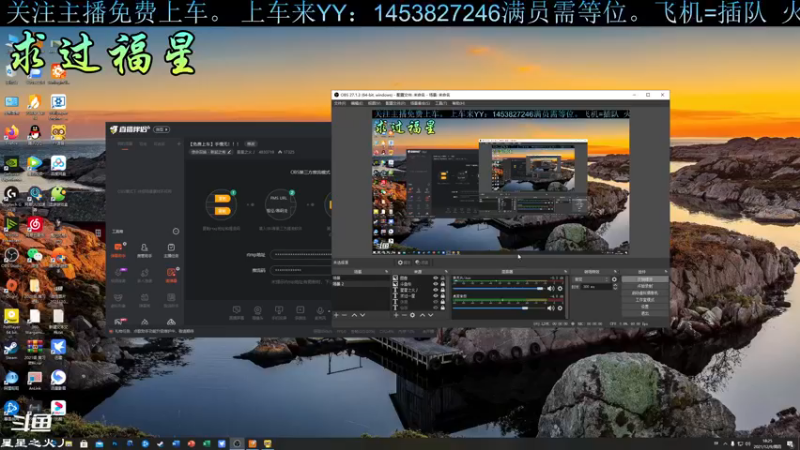Open streamer tasks tool in Douyu toolbox
The width and height of the screenshot is (800, 450).
click(x=171, y=250)
